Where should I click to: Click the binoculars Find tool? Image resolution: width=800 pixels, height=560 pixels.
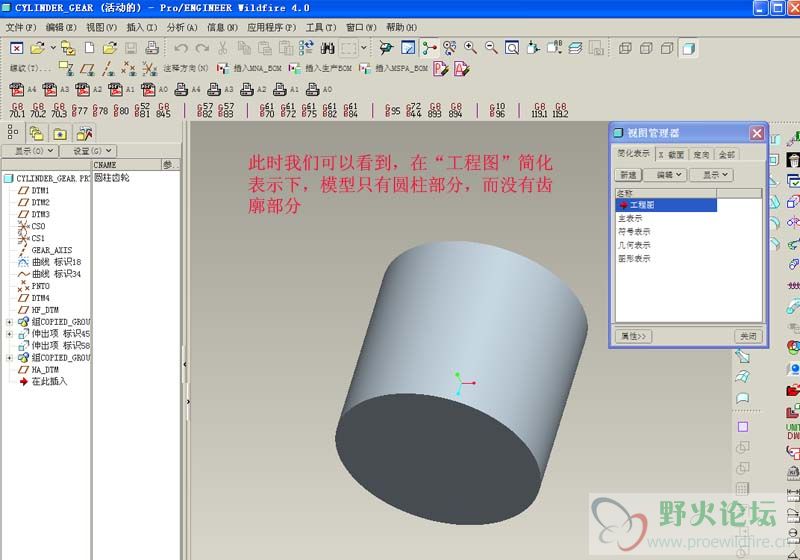point(327,48)
